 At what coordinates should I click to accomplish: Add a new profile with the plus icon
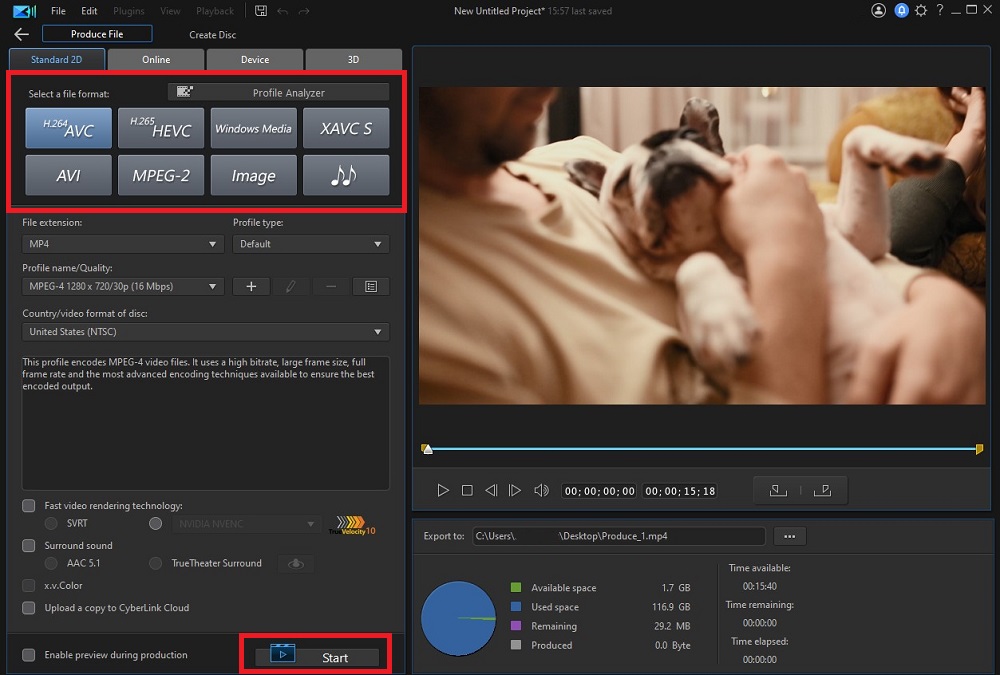click(251, 286)
